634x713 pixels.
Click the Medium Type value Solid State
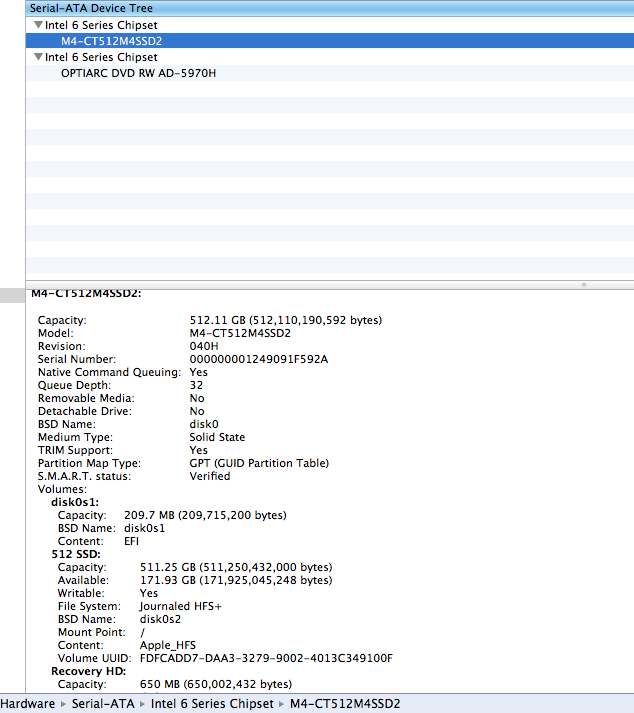pyautogui.click(x=217, y=437)
